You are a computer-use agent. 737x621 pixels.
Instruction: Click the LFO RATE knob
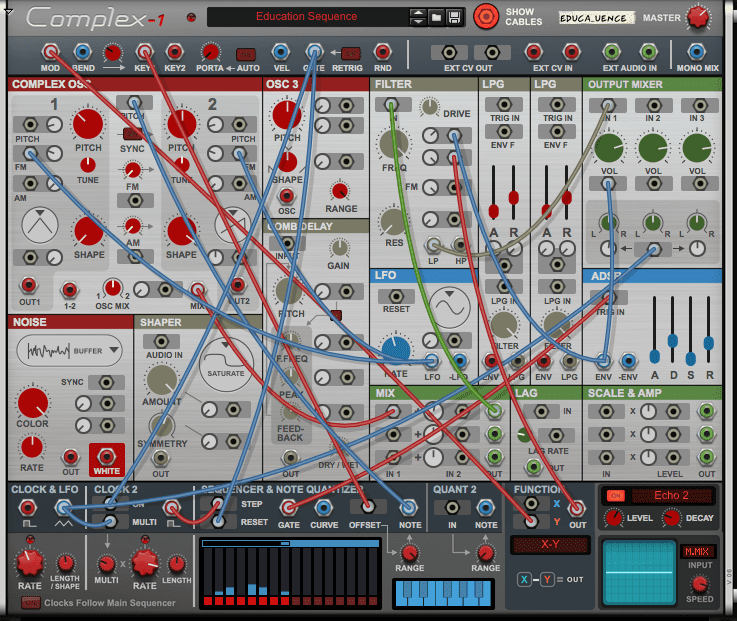pyautogui.click(x=396, y=349)
